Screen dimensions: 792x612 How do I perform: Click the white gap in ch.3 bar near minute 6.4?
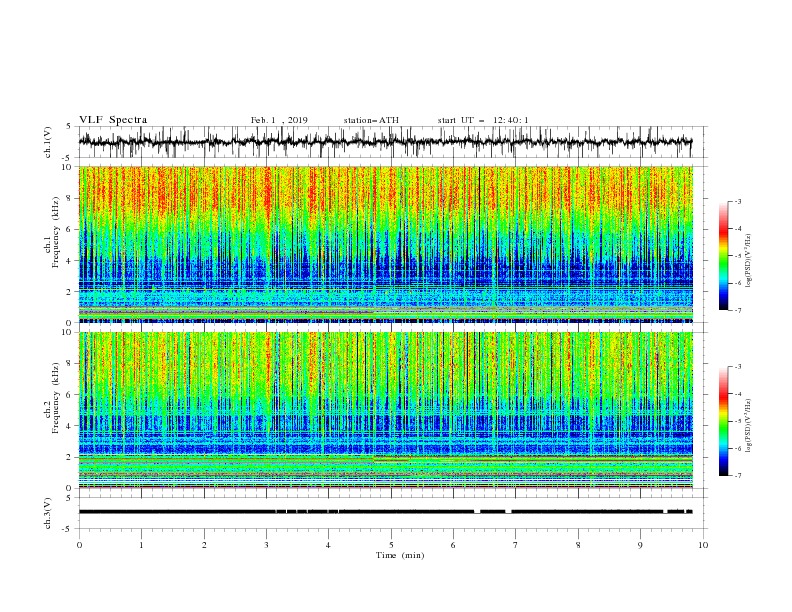pyautogui.click(x=477, y=512)
